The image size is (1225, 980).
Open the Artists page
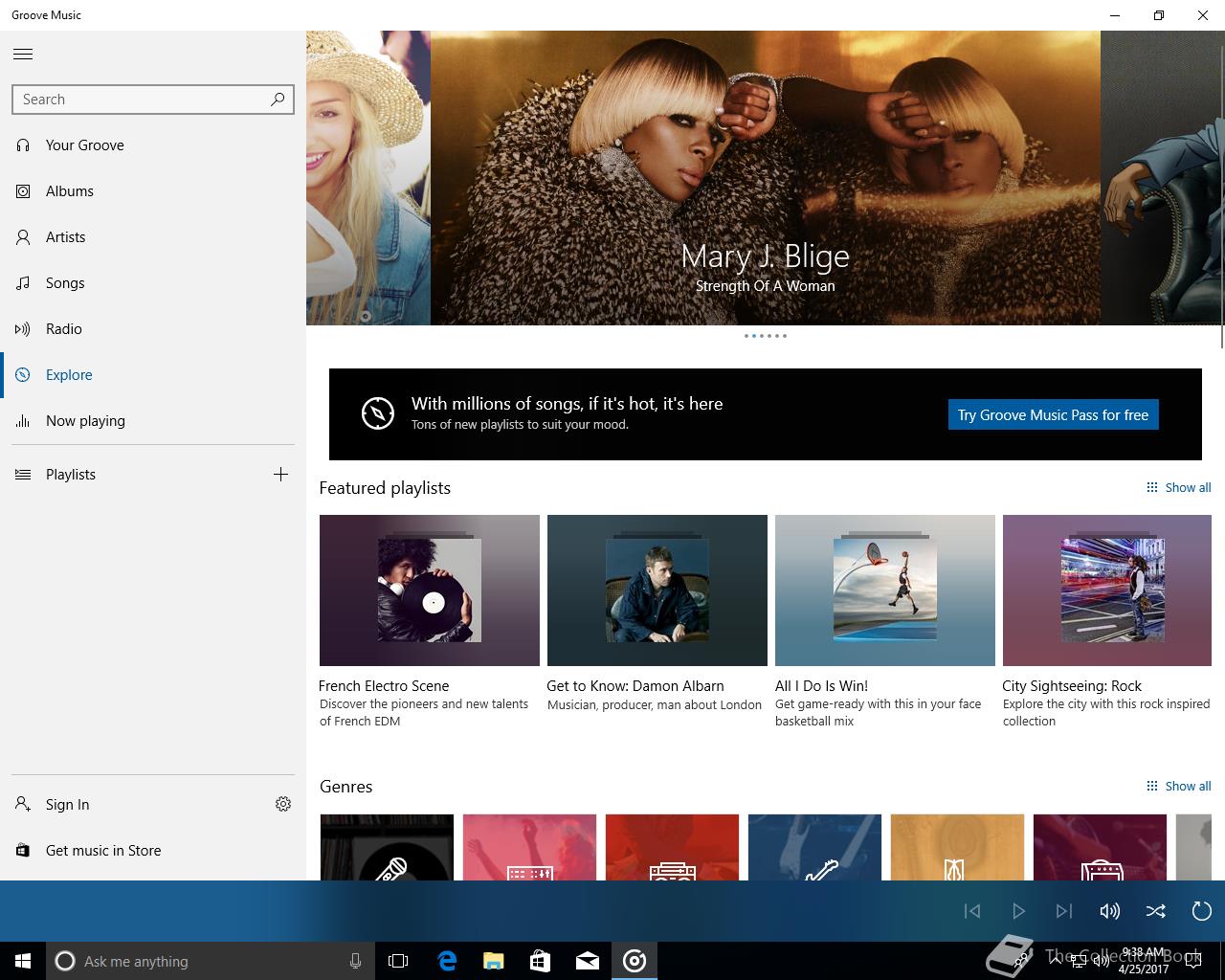(x=153, y=237)
